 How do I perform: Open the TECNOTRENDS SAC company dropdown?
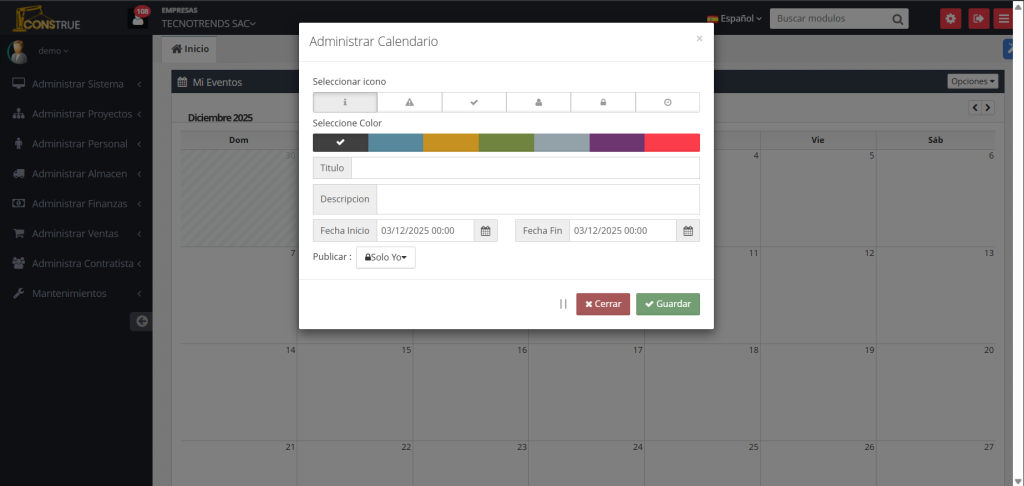(209, 23)
